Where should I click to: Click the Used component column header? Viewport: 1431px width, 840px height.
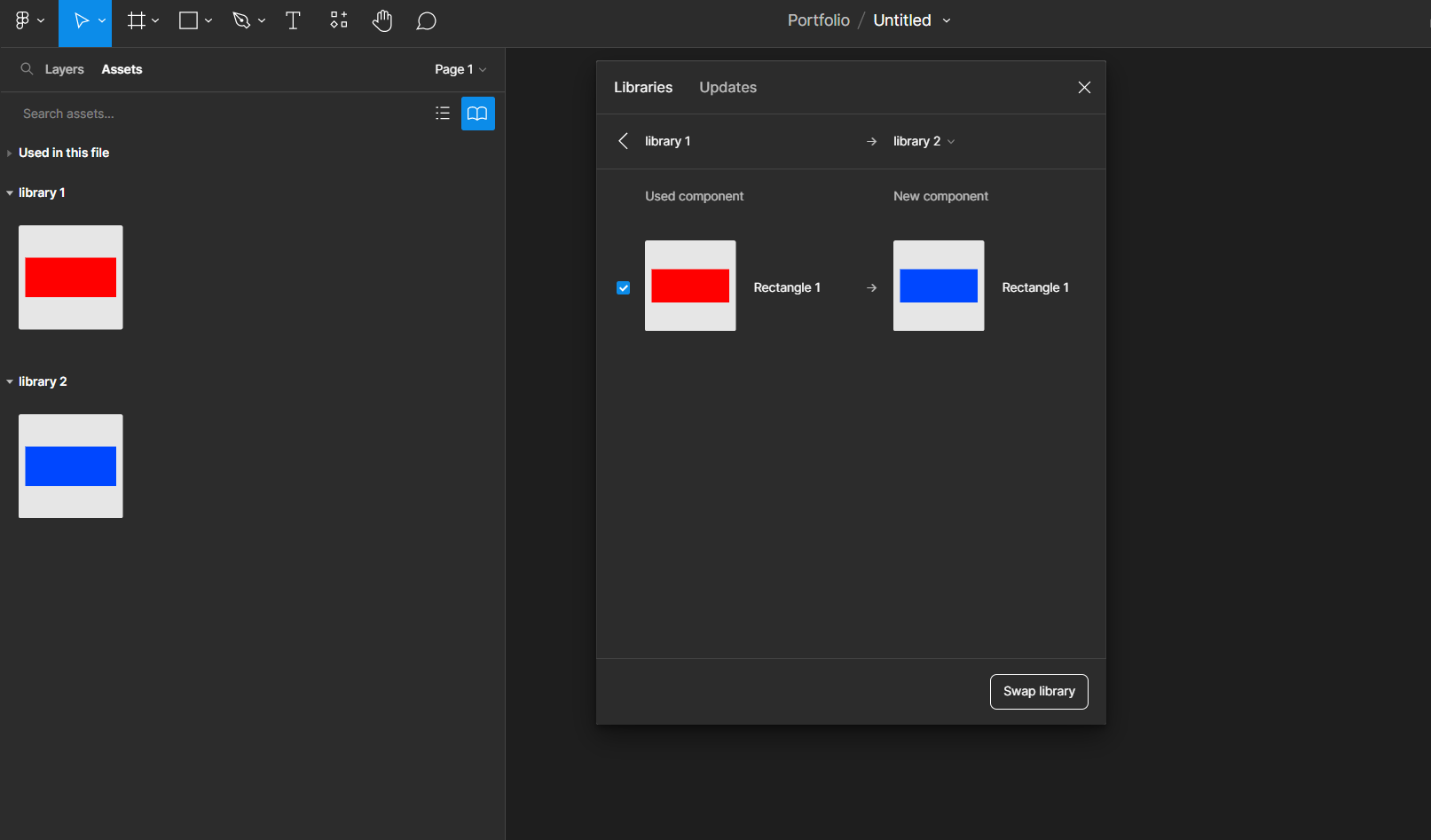click(695, 196)
